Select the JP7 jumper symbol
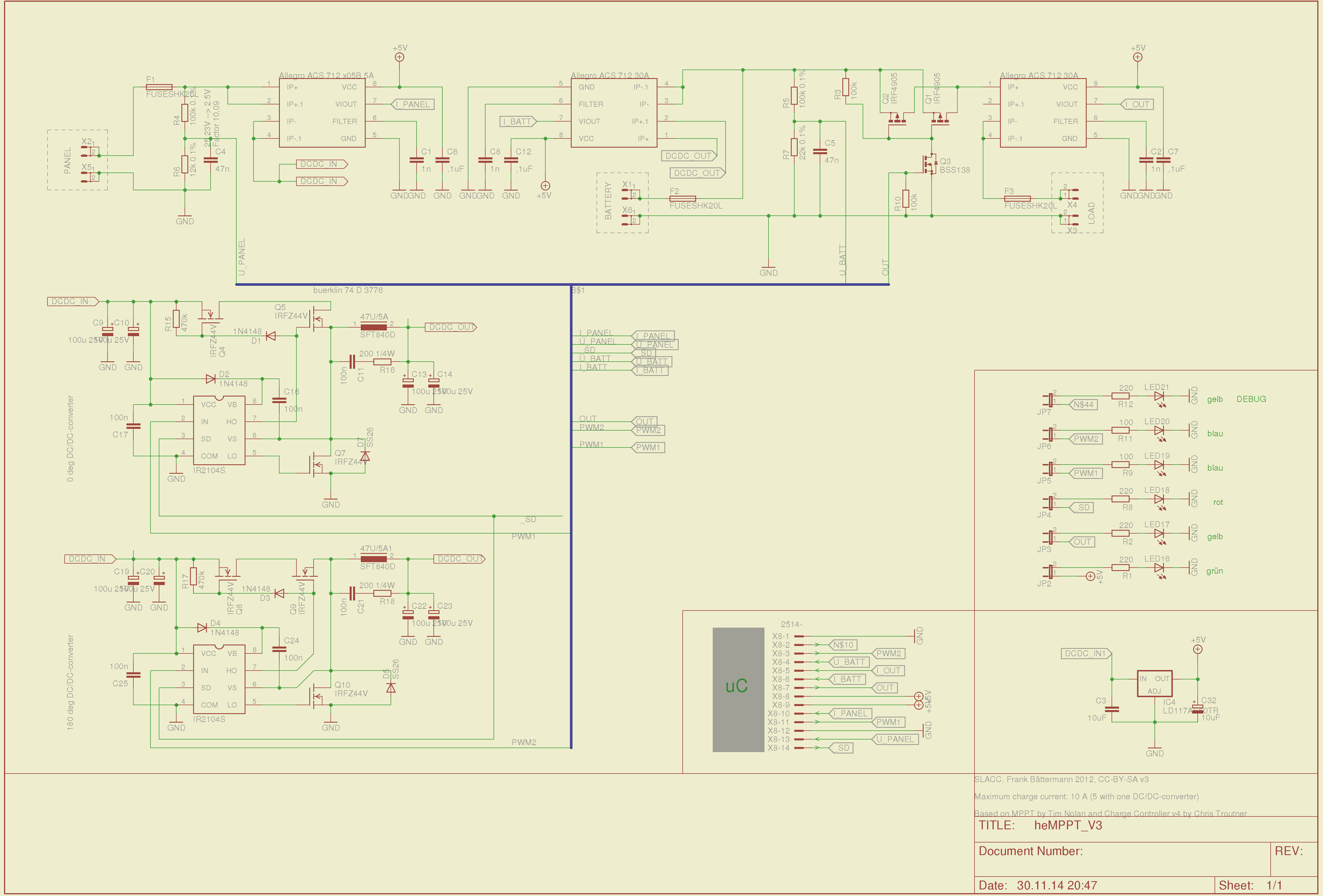This screenshot has height=896, width=1323. [1048, 400]
